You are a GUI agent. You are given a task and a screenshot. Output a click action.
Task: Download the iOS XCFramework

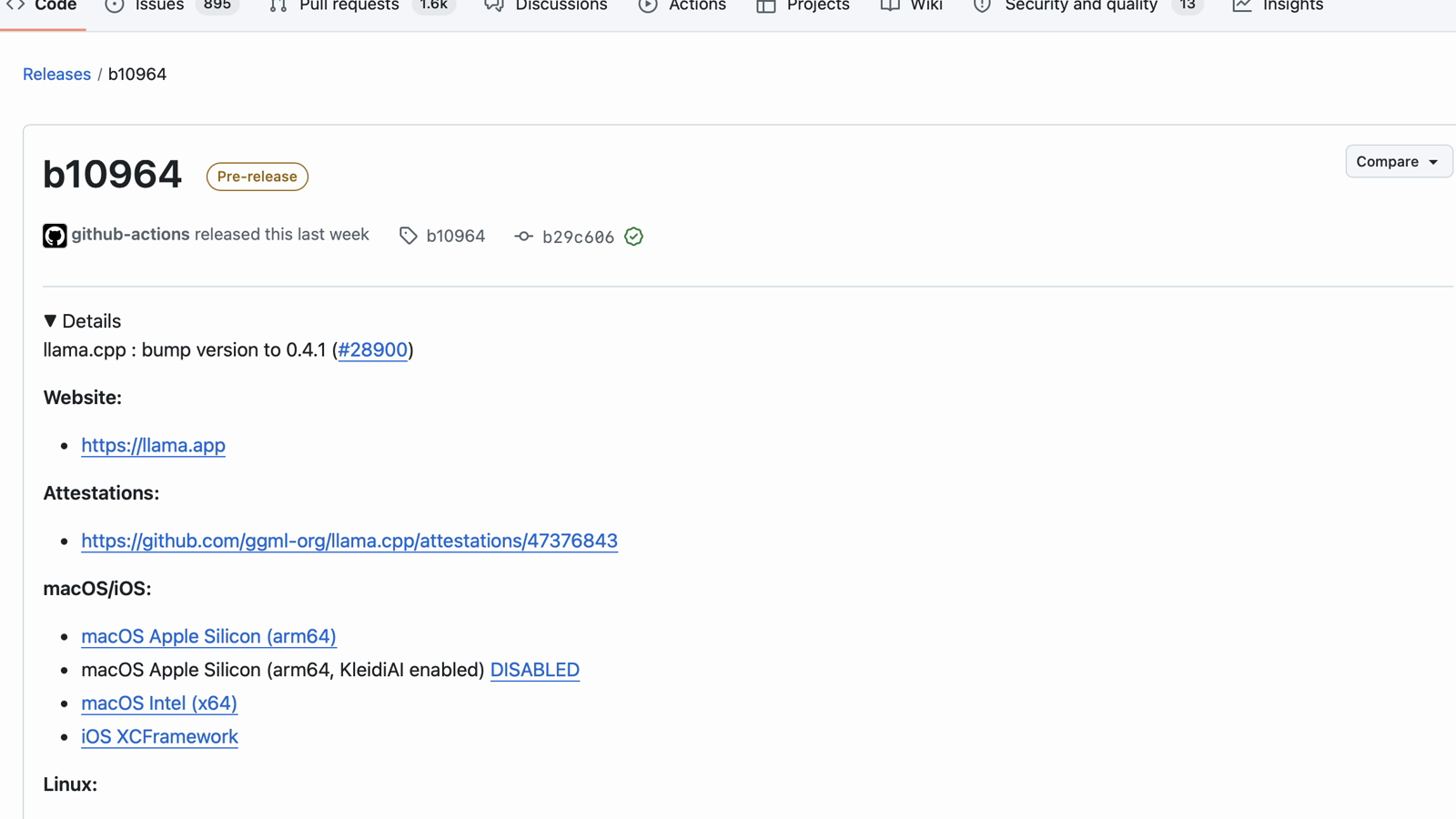click(x=159, y=737)
